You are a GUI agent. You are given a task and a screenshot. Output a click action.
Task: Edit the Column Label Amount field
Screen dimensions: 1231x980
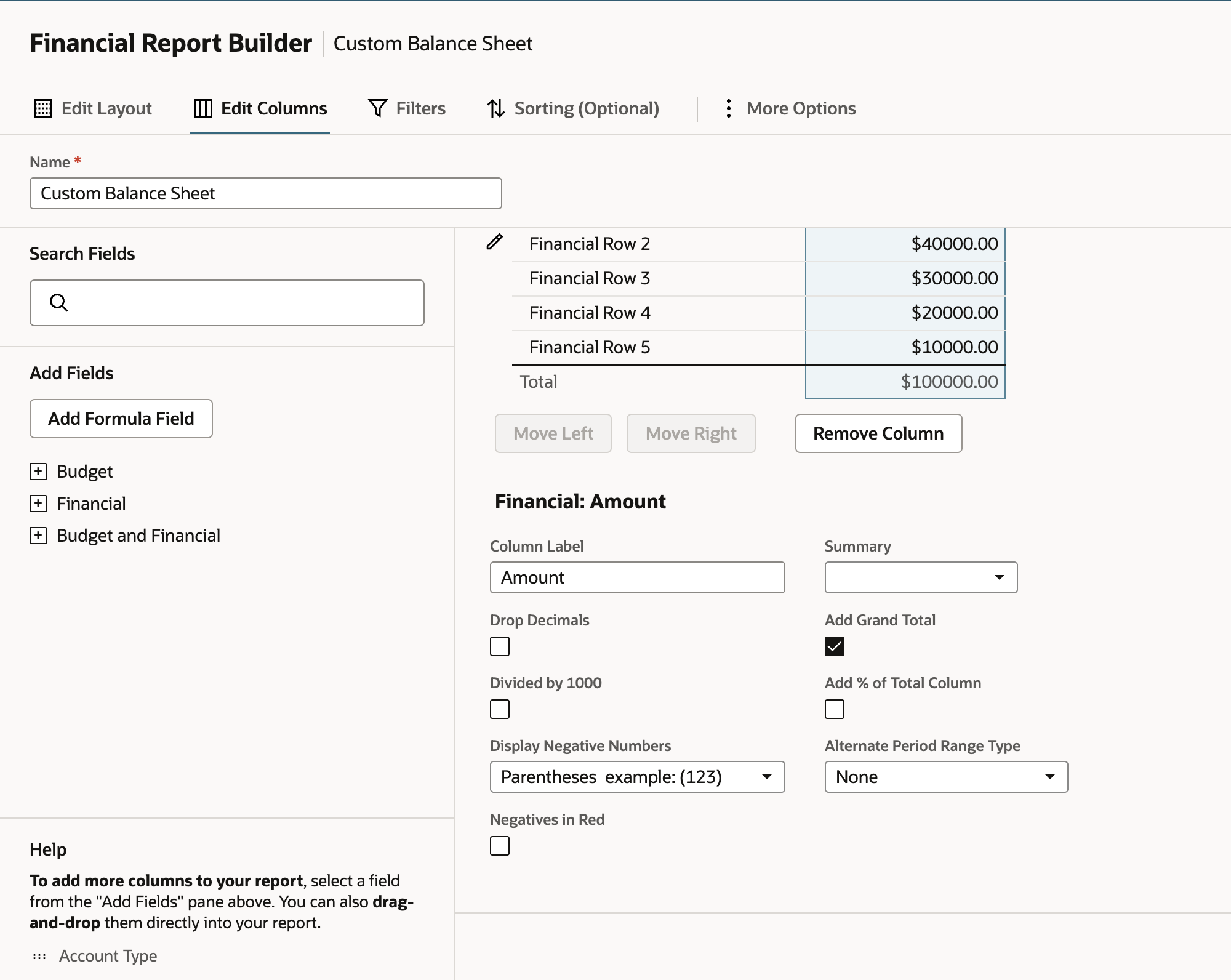pos(637,577)
